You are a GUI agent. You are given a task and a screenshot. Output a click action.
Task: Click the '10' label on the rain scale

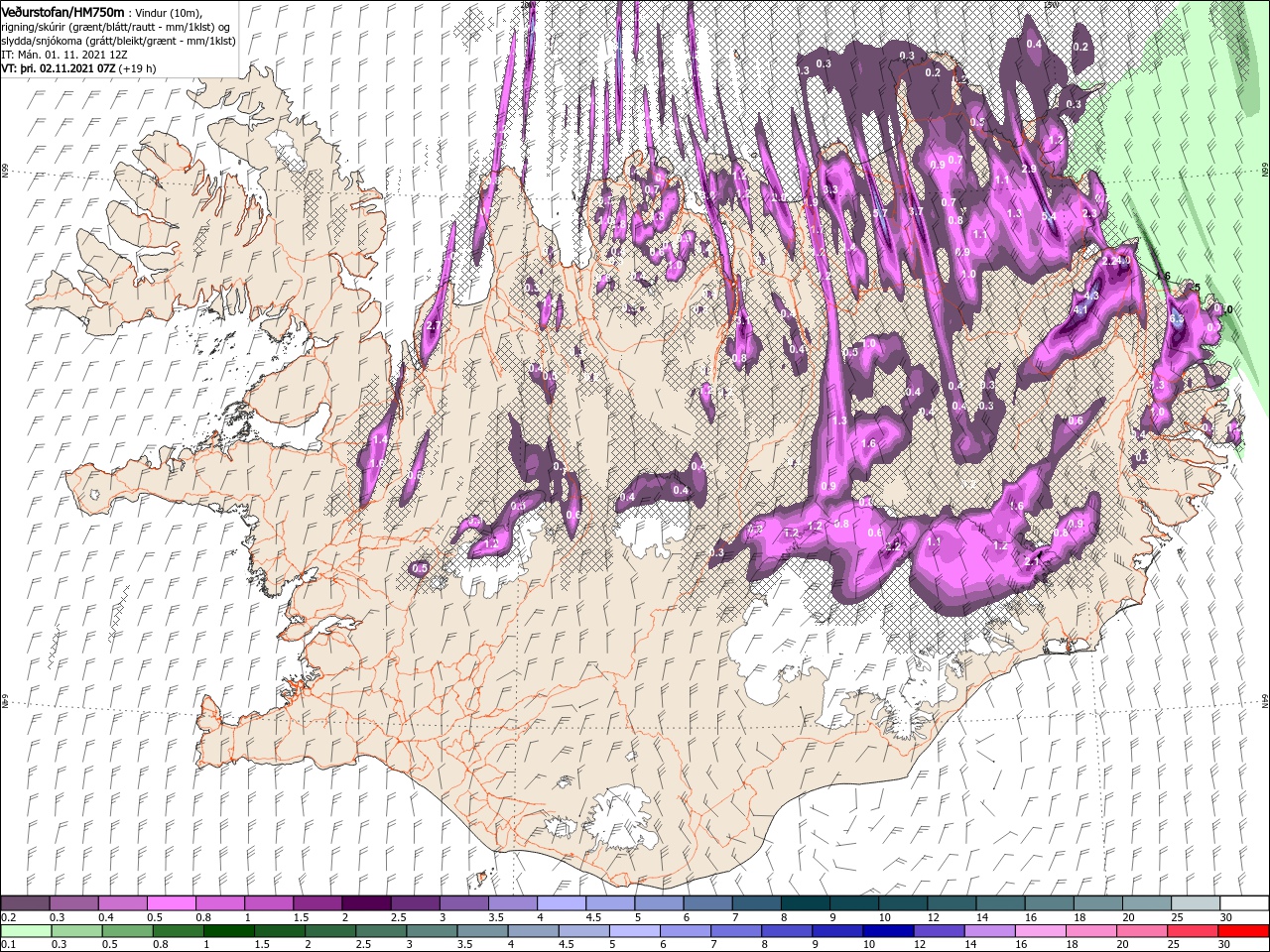tap(869, 945)
